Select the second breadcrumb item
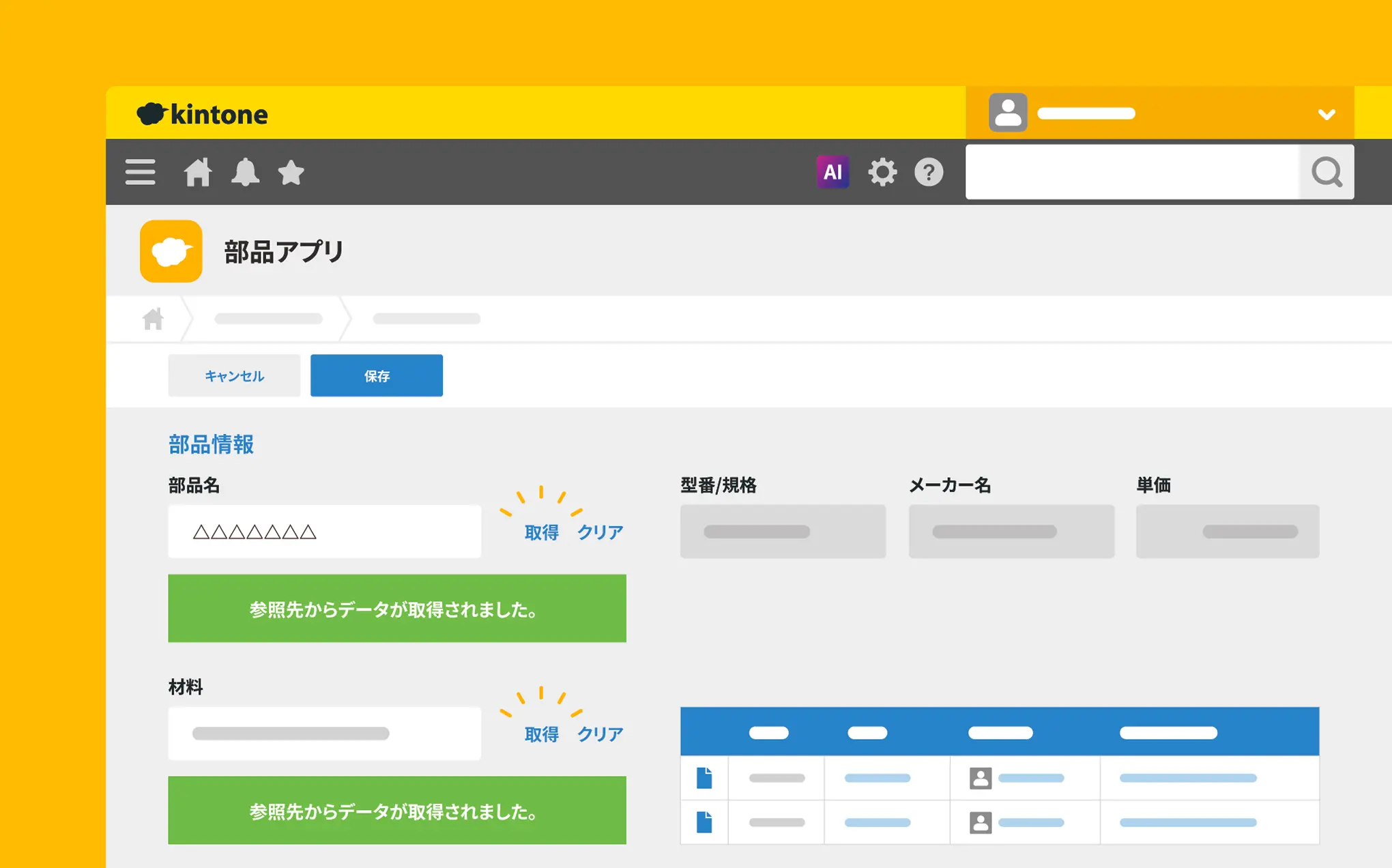Screen dimensions: 1392x868 coord(426,319)
